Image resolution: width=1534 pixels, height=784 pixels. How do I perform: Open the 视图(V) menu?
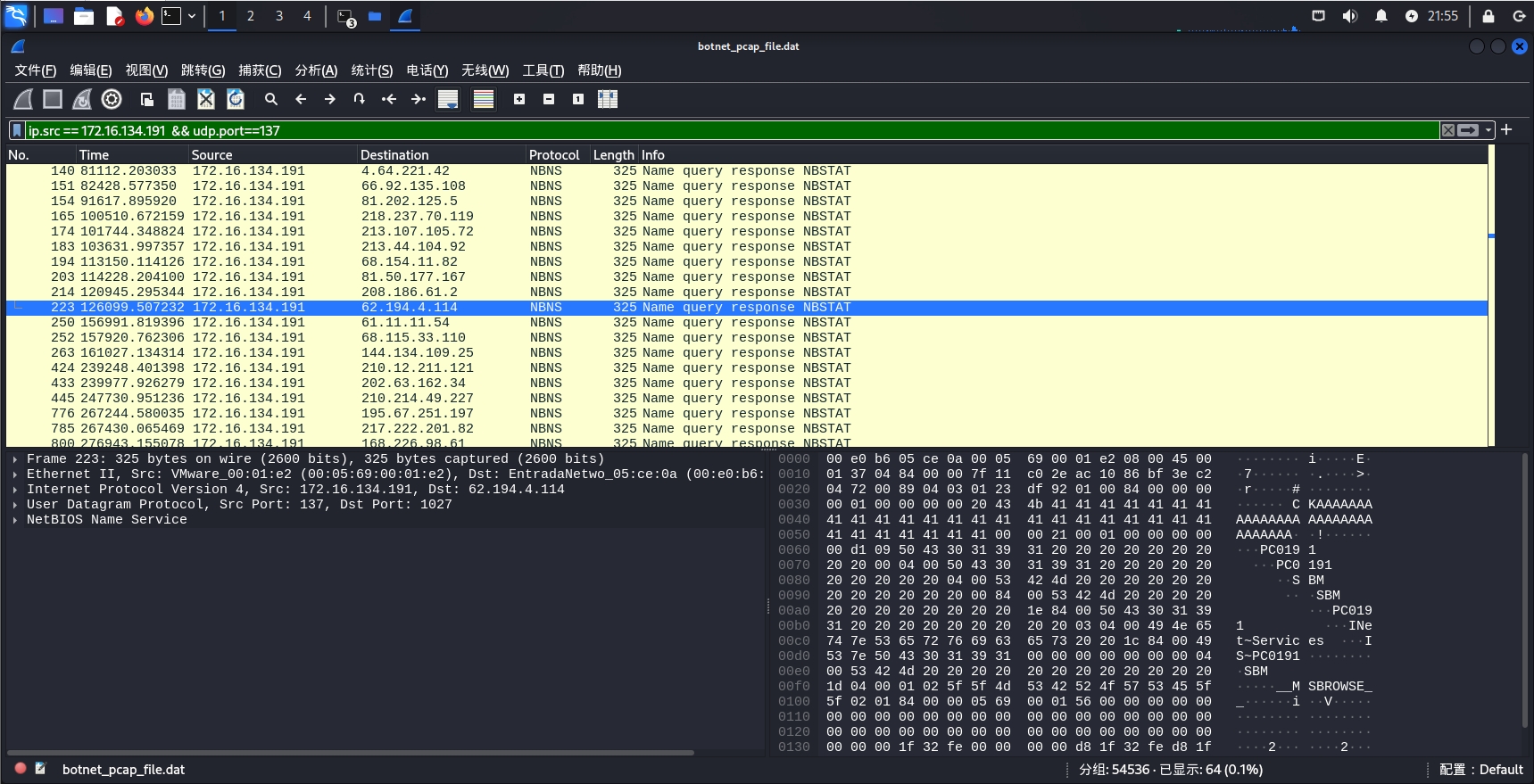tap(146, 70)
